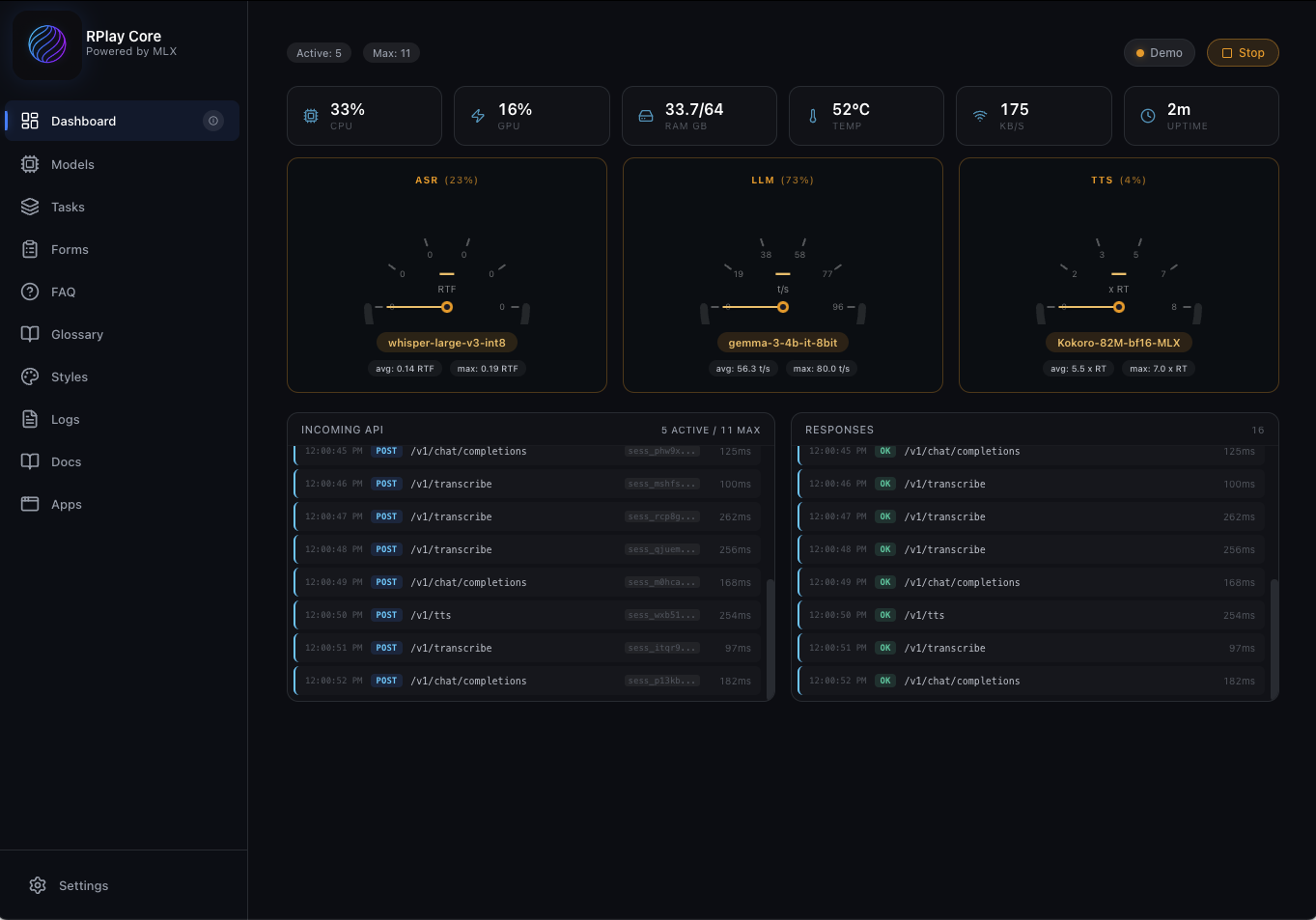Click the CPU chip icon on stats card
Viewport: 1316px width, 920px height.
point(310,115)
